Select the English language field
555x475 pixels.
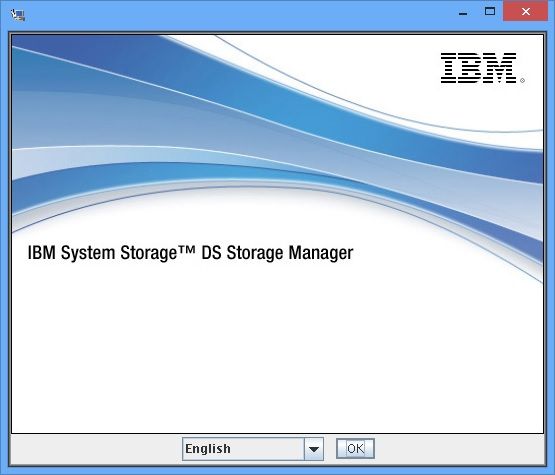(x=244, y=449)
